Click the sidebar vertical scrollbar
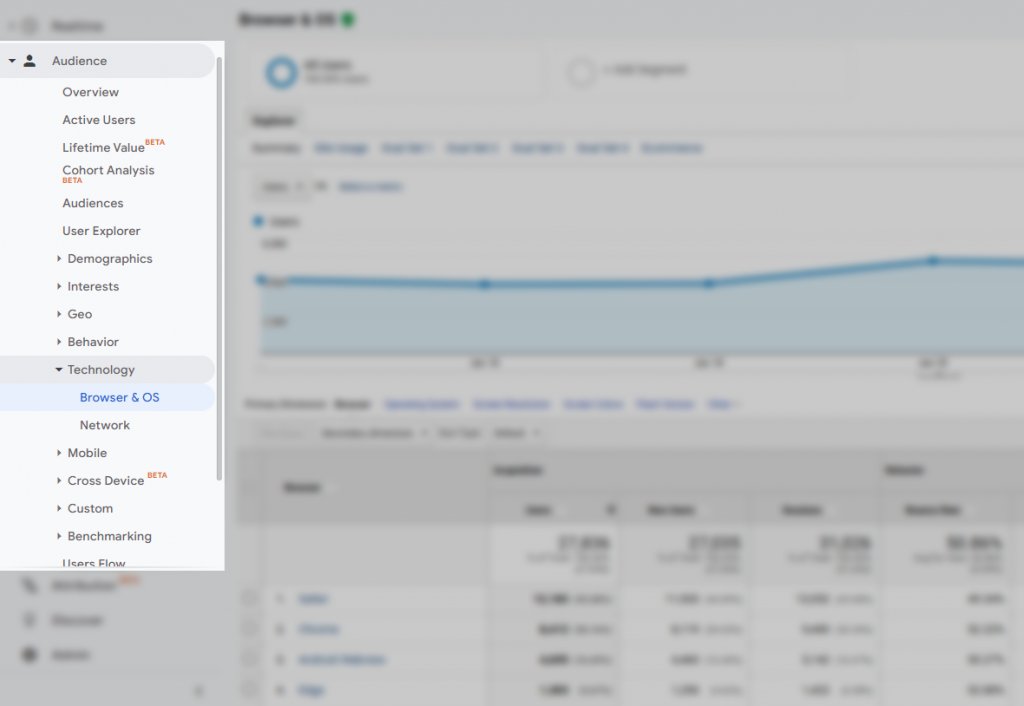Image resolution: width=1024 pixels, height=706 pixels. (x=219, y=268)
